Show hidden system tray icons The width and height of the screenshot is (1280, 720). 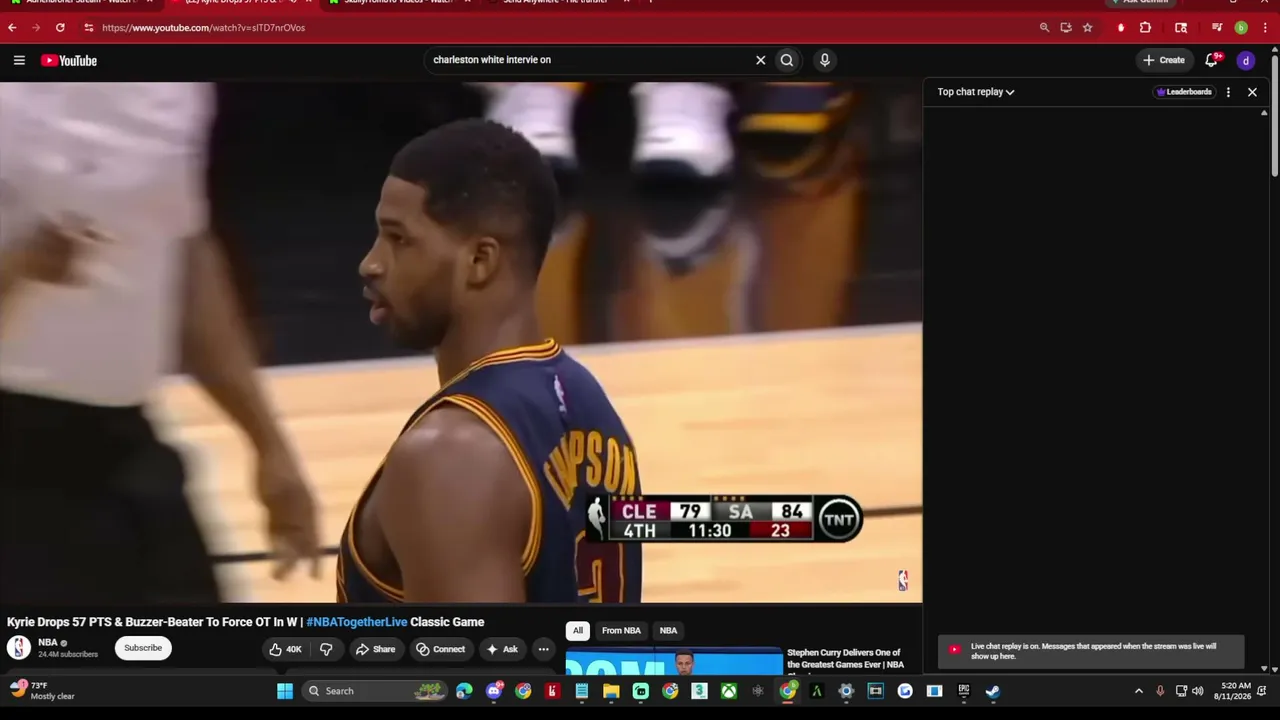click(x=1138, y=691)
